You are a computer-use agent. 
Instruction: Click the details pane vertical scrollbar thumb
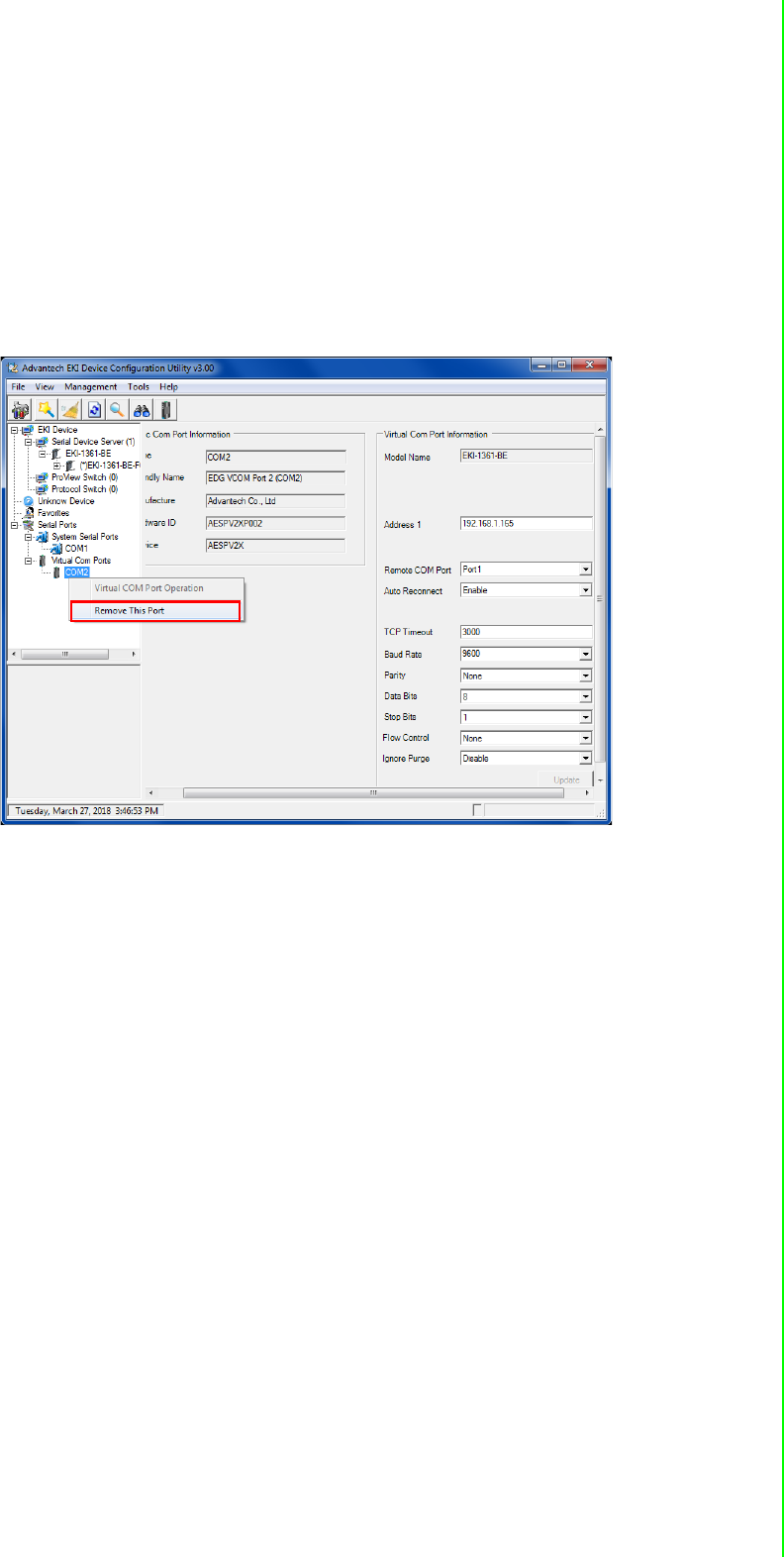(x=601, y=601)
